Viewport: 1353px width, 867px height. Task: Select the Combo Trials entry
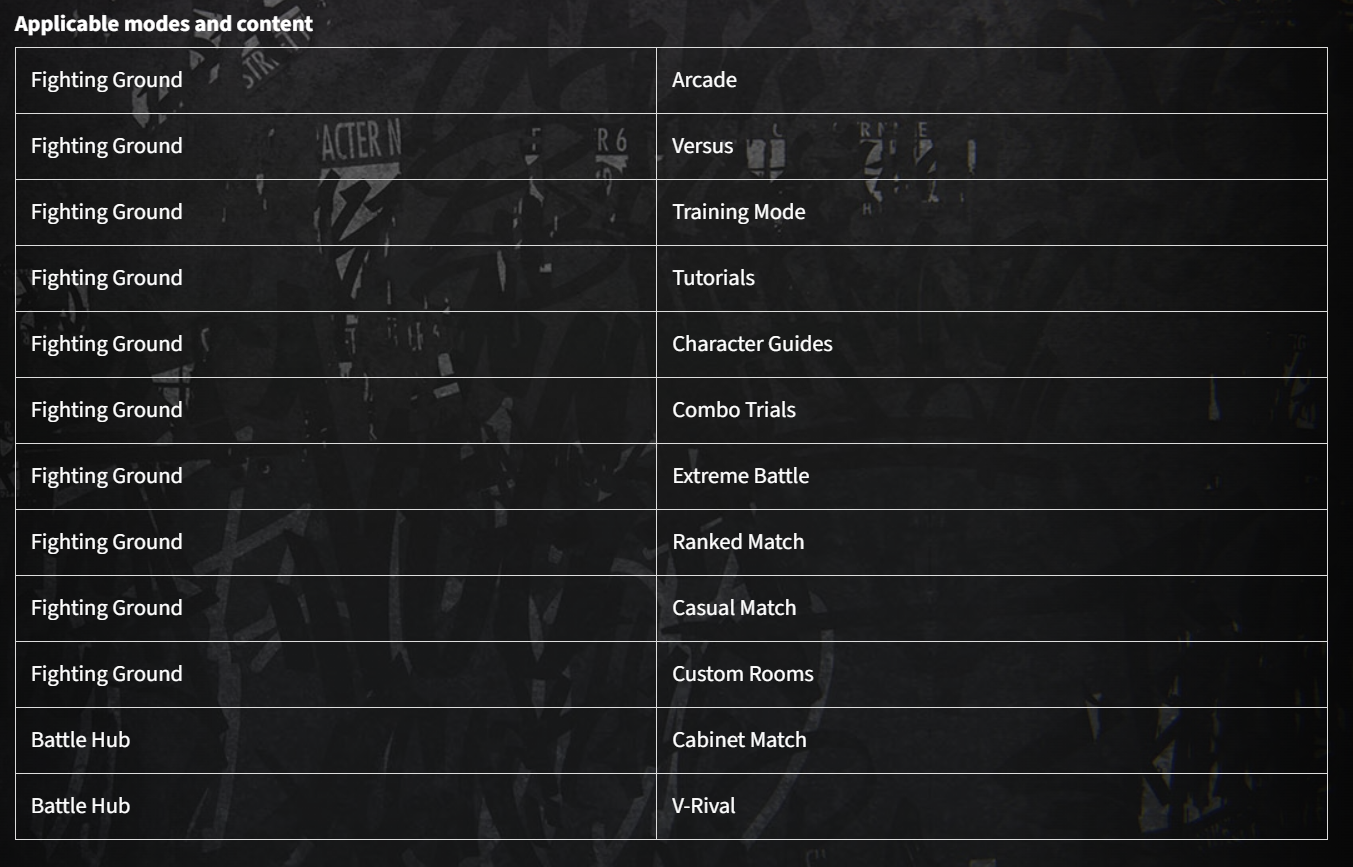tap(734, 410)
